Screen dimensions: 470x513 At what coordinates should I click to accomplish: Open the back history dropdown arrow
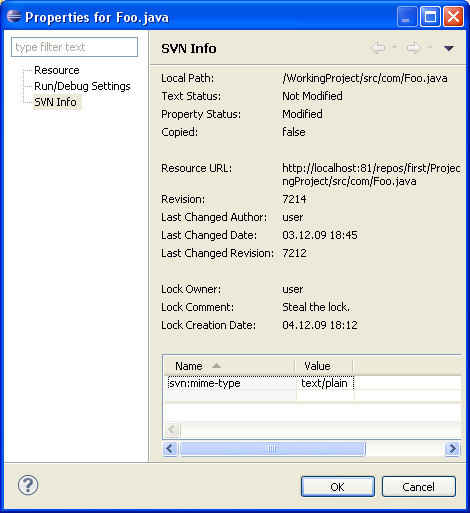pos(394,48)
